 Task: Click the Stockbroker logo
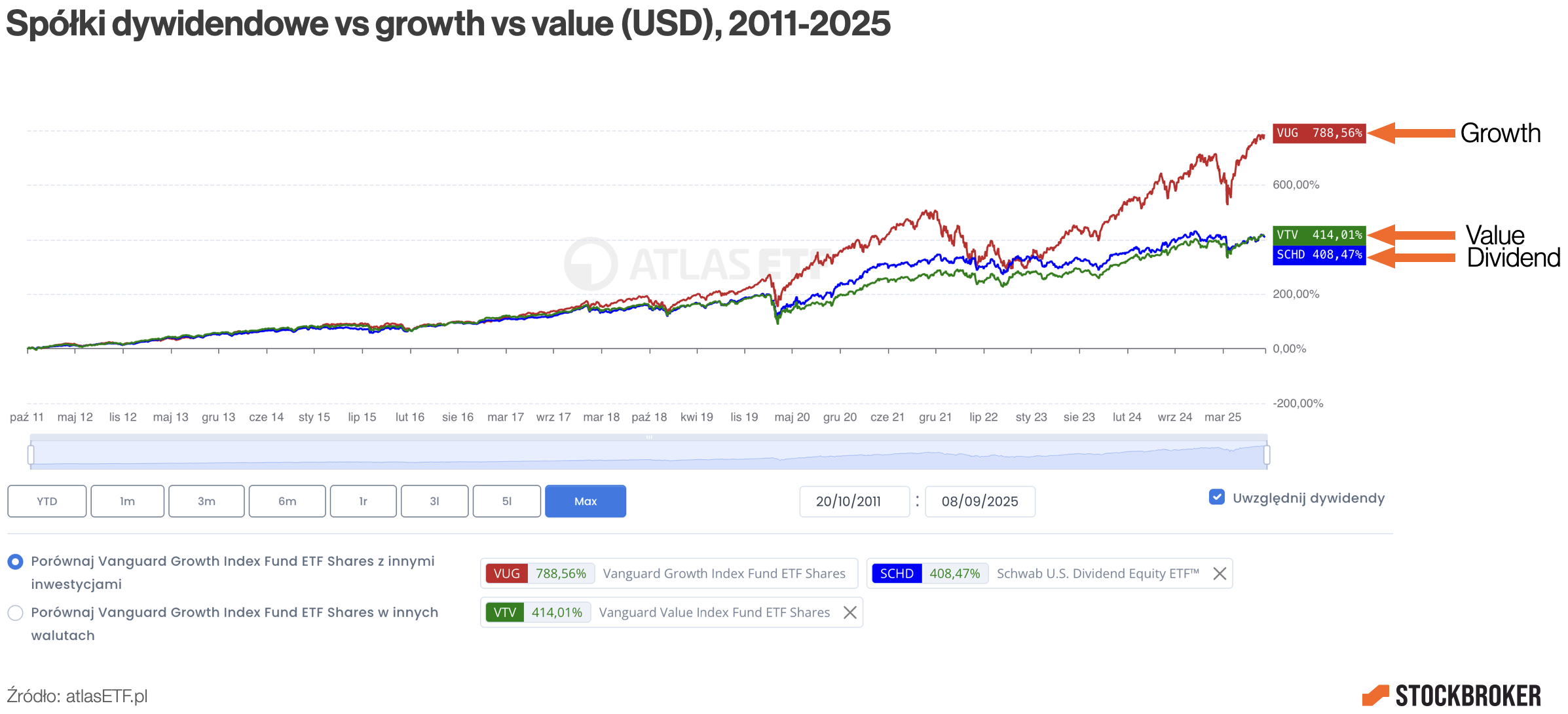tap(1451, 695)
